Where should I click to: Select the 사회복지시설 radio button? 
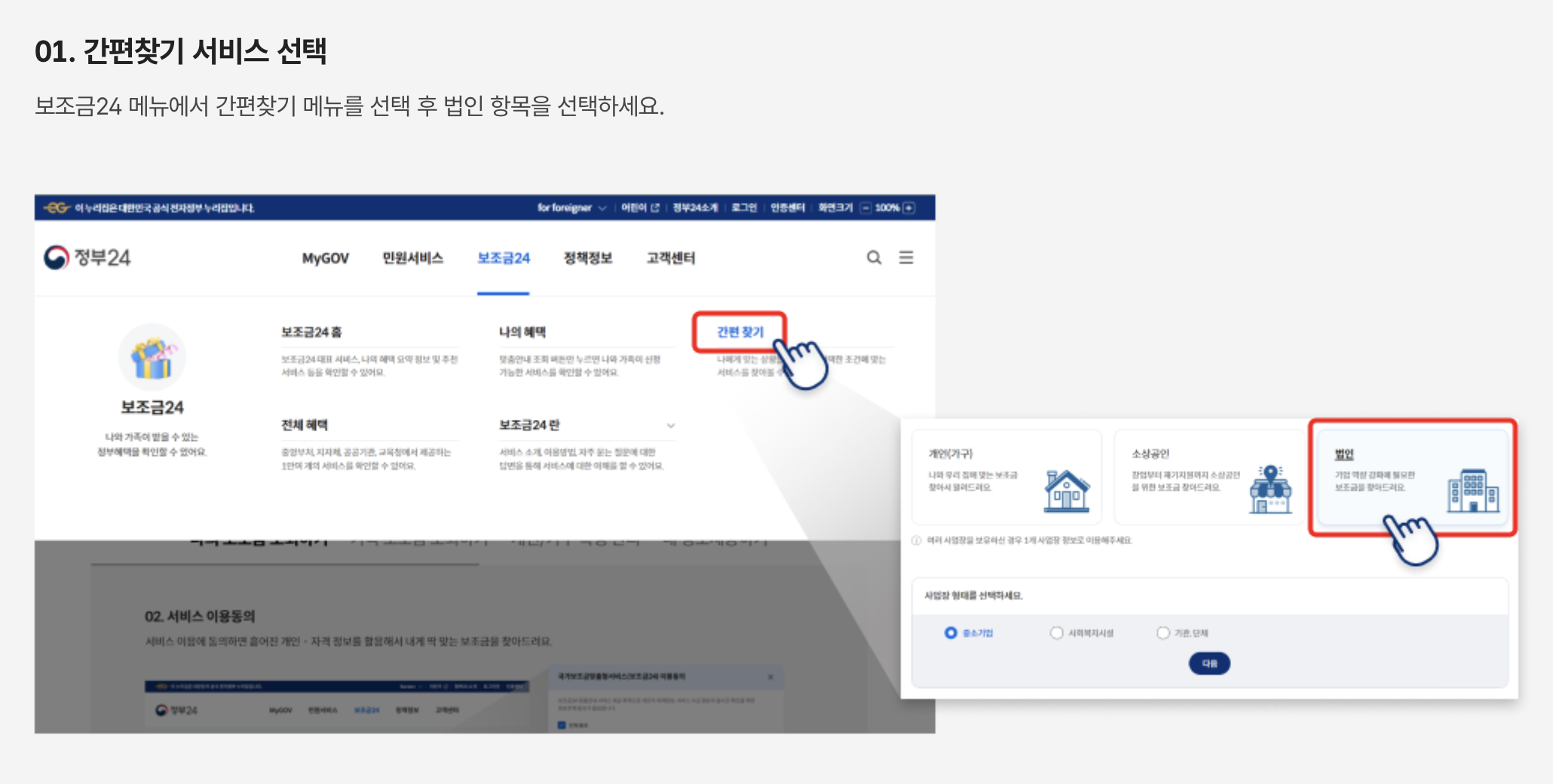pos(1056,633)
